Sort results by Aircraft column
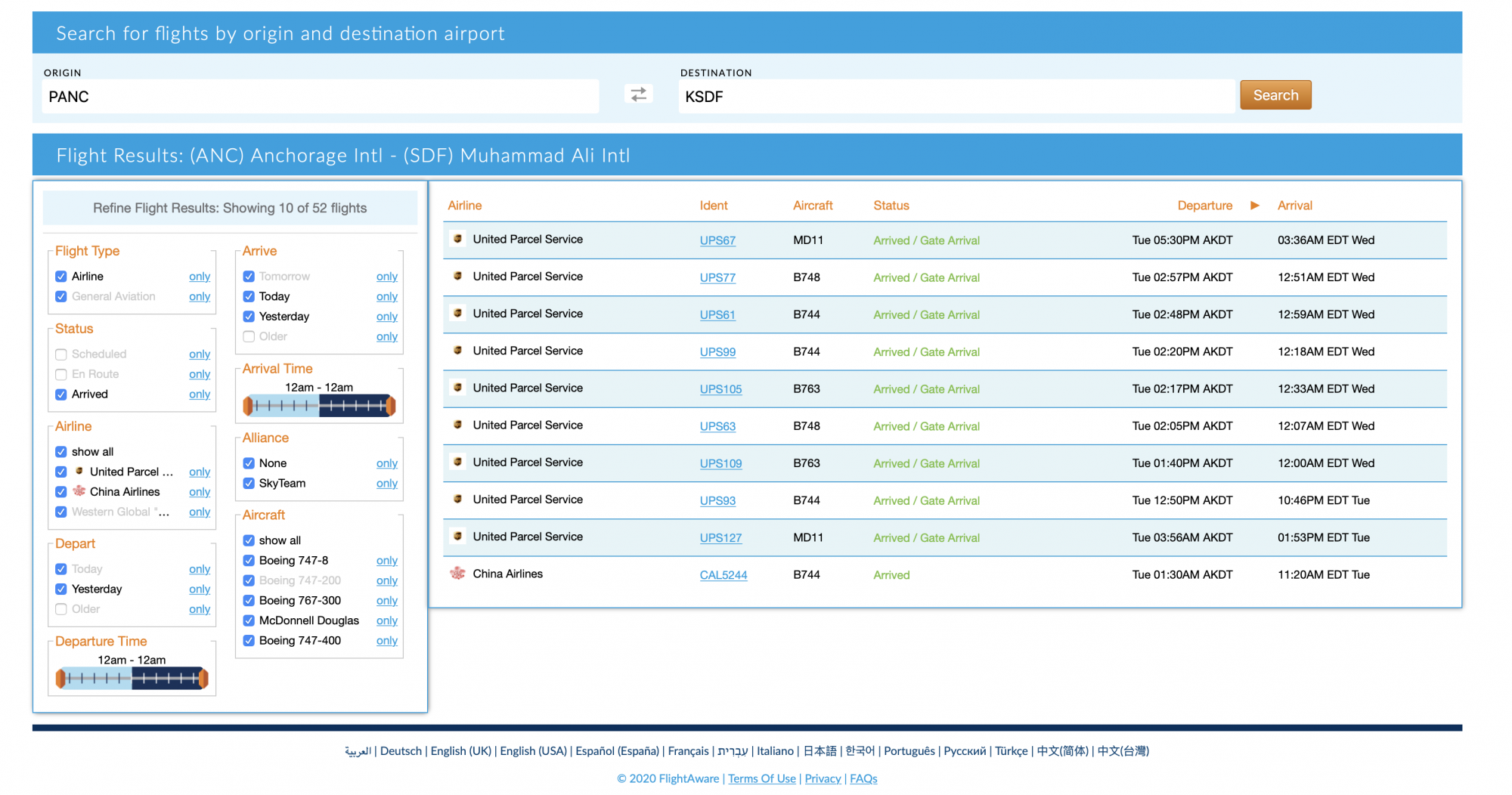Viewport: 1512px width, 795px height. pyautogui.click(x=813, y=206)
